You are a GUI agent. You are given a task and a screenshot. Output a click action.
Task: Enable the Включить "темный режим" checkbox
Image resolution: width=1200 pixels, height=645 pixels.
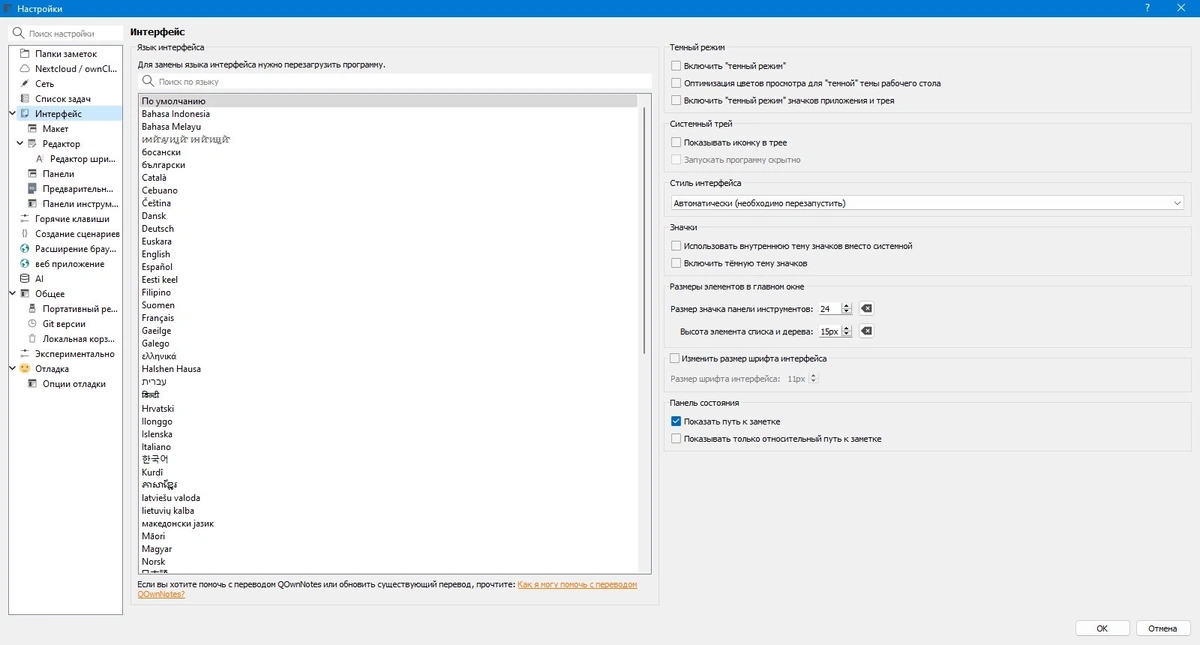pos(677,66)
